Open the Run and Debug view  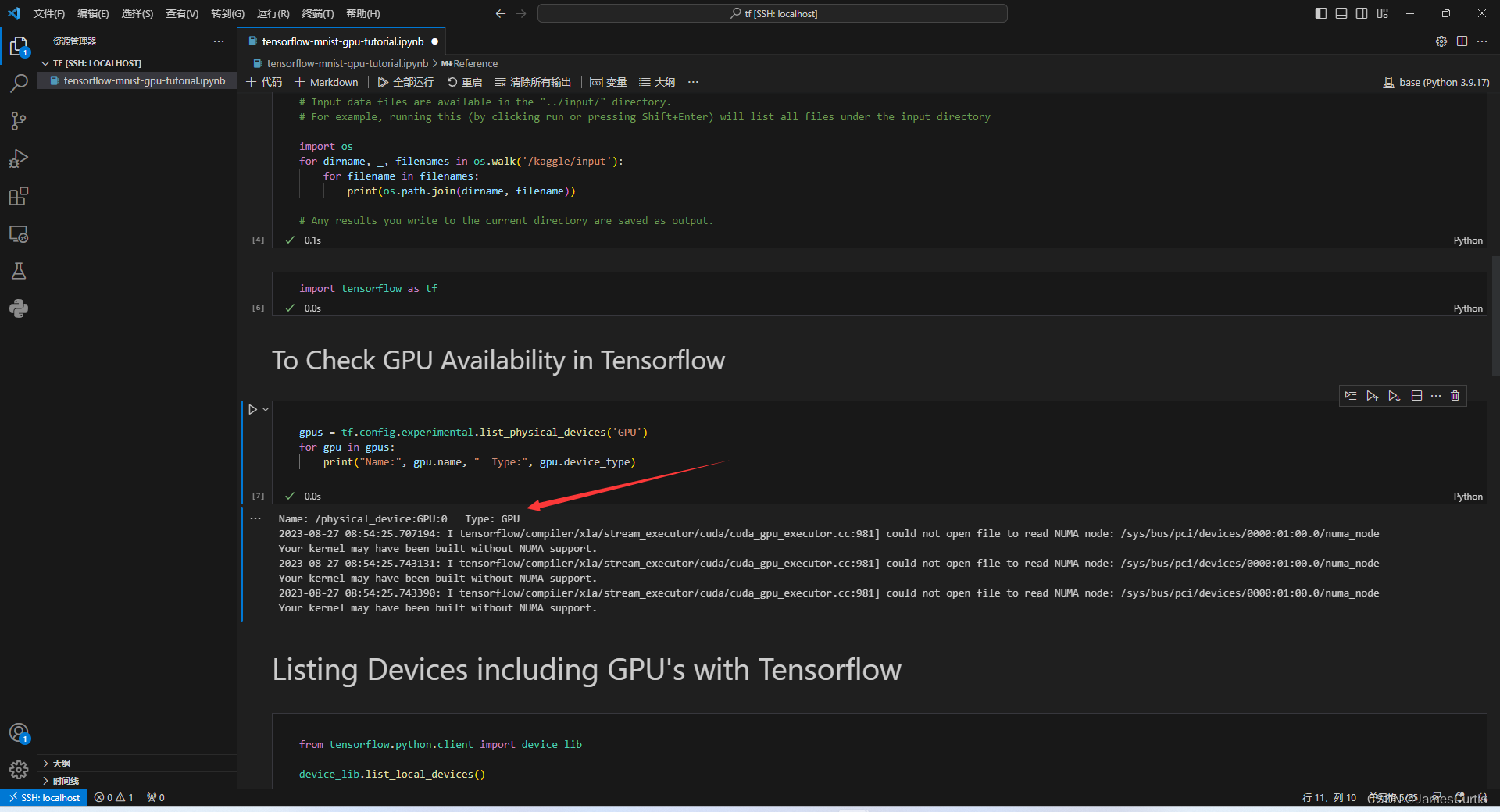[19, 158]
